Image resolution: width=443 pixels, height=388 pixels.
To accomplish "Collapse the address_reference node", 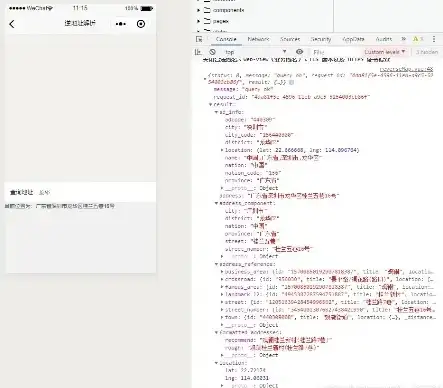I will 216,264.
